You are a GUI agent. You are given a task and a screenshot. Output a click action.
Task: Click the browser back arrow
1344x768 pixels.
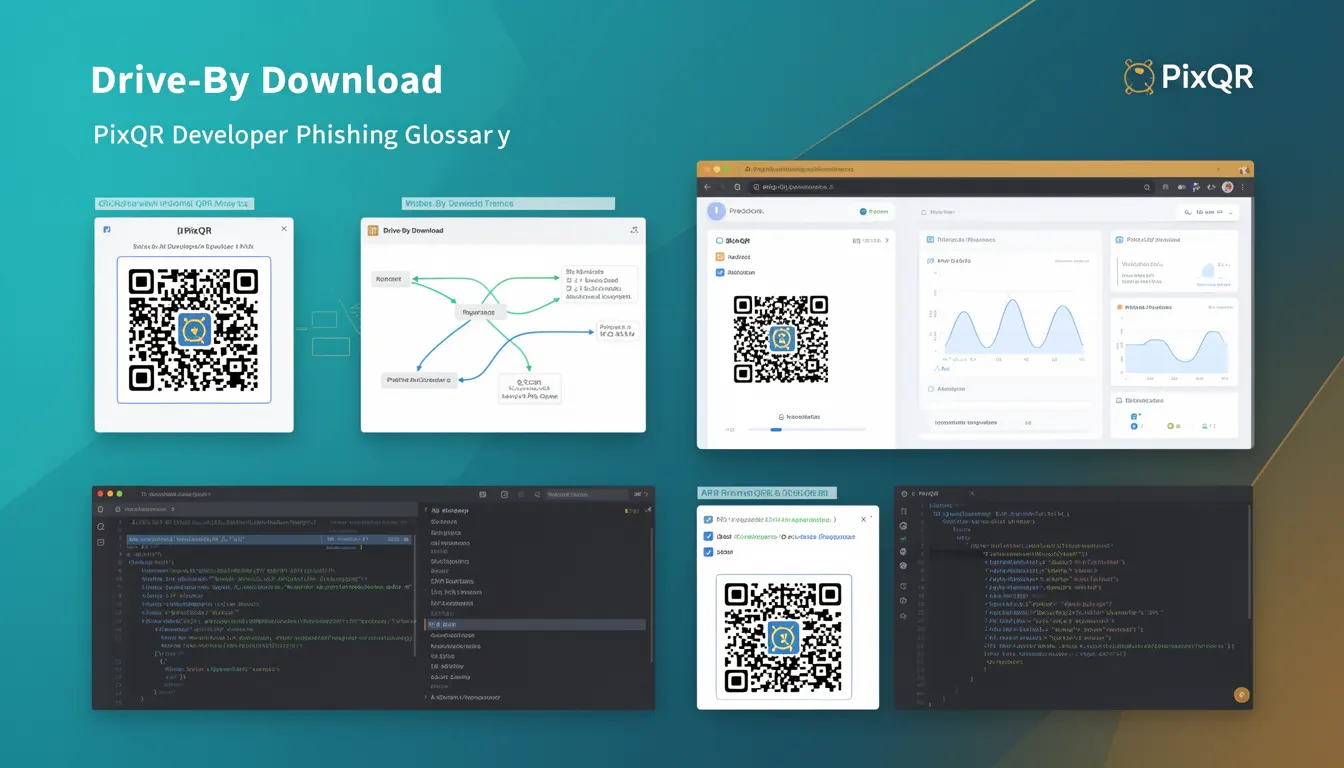pyautogui.click(x=707, y=187)
